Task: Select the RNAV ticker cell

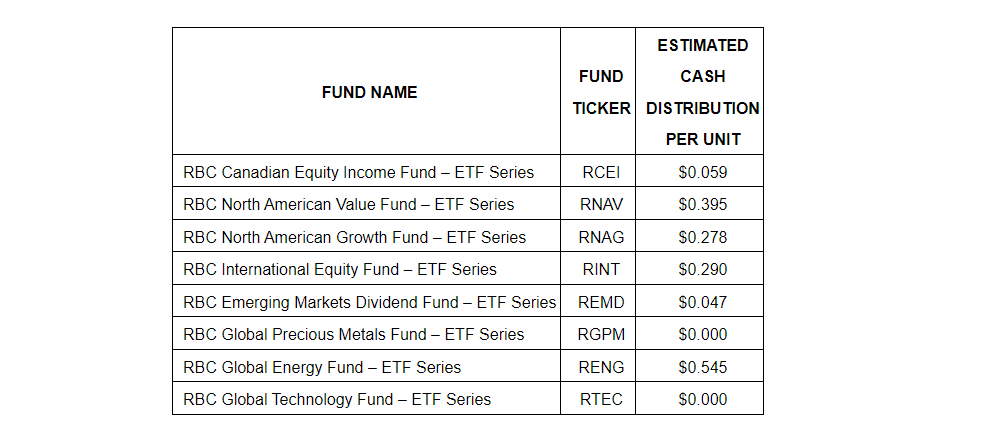Action: click(x=601, y=204)
